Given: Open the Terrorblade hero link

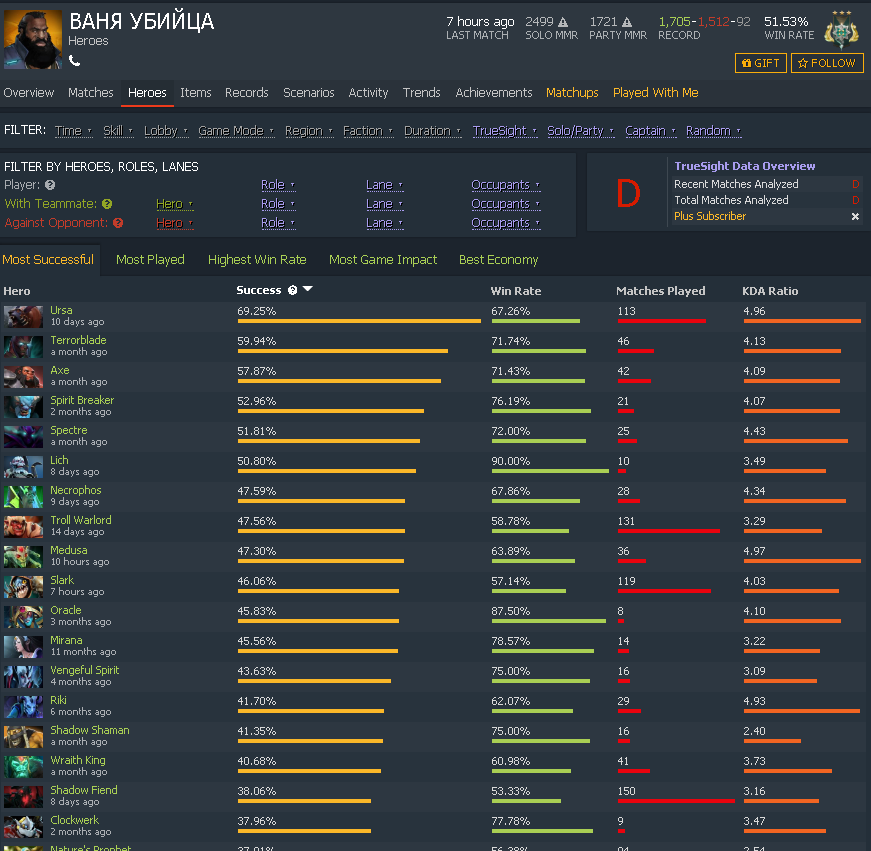Looking at the screenshot, I should click(x=78, y=340).
